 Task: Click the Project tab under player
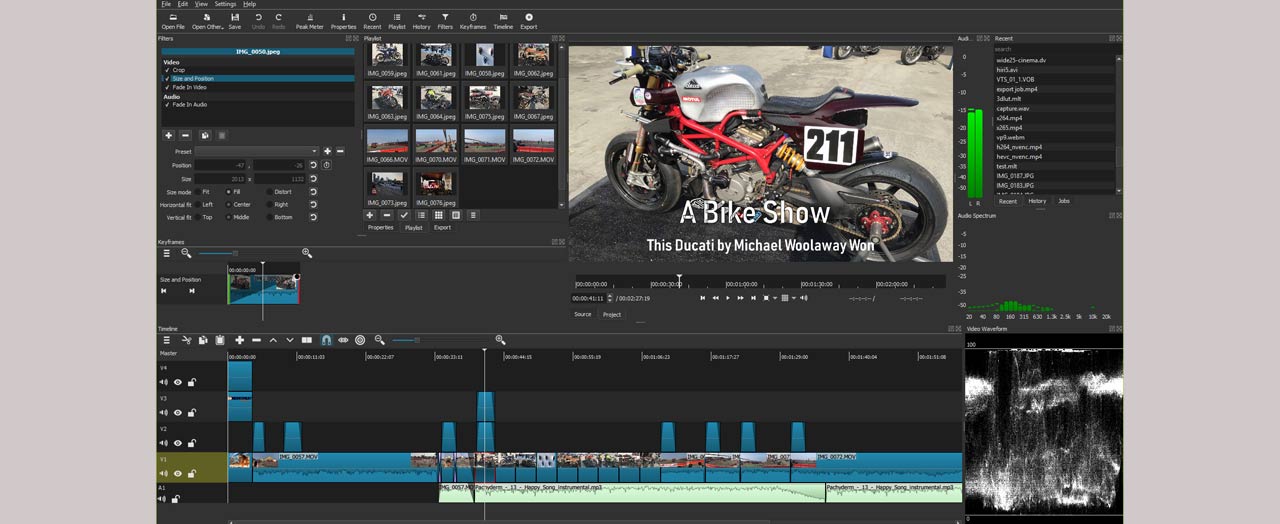click(612, 314)
